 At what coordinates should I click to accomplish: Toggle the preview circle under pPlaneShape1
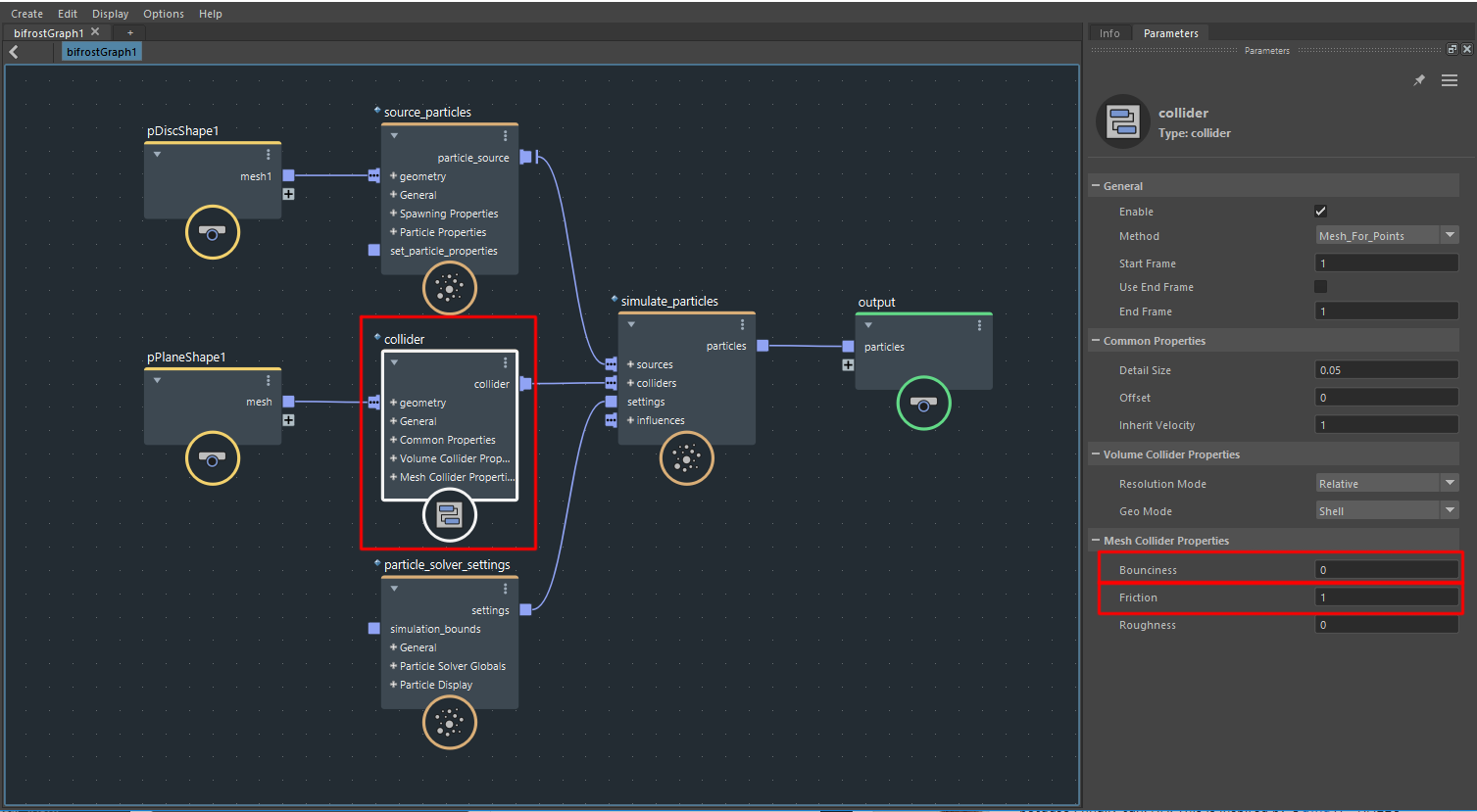tap(213, 458)
